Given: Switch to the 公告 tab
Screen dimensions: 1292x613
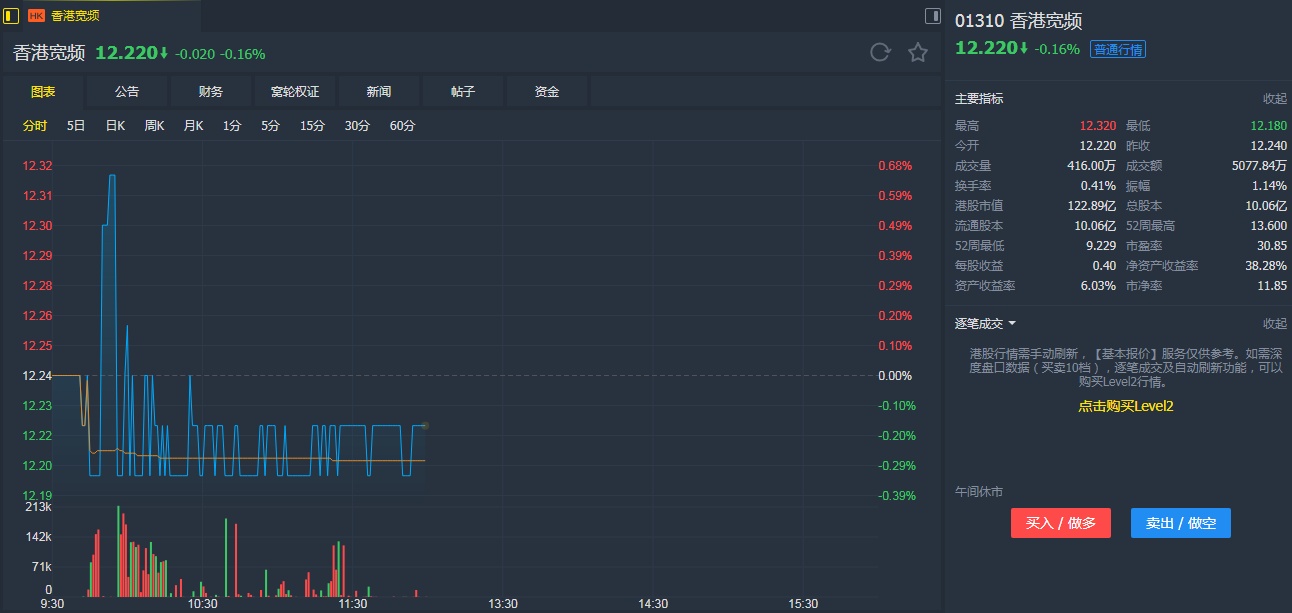Looking at the screenshot, I should [127, 92].
